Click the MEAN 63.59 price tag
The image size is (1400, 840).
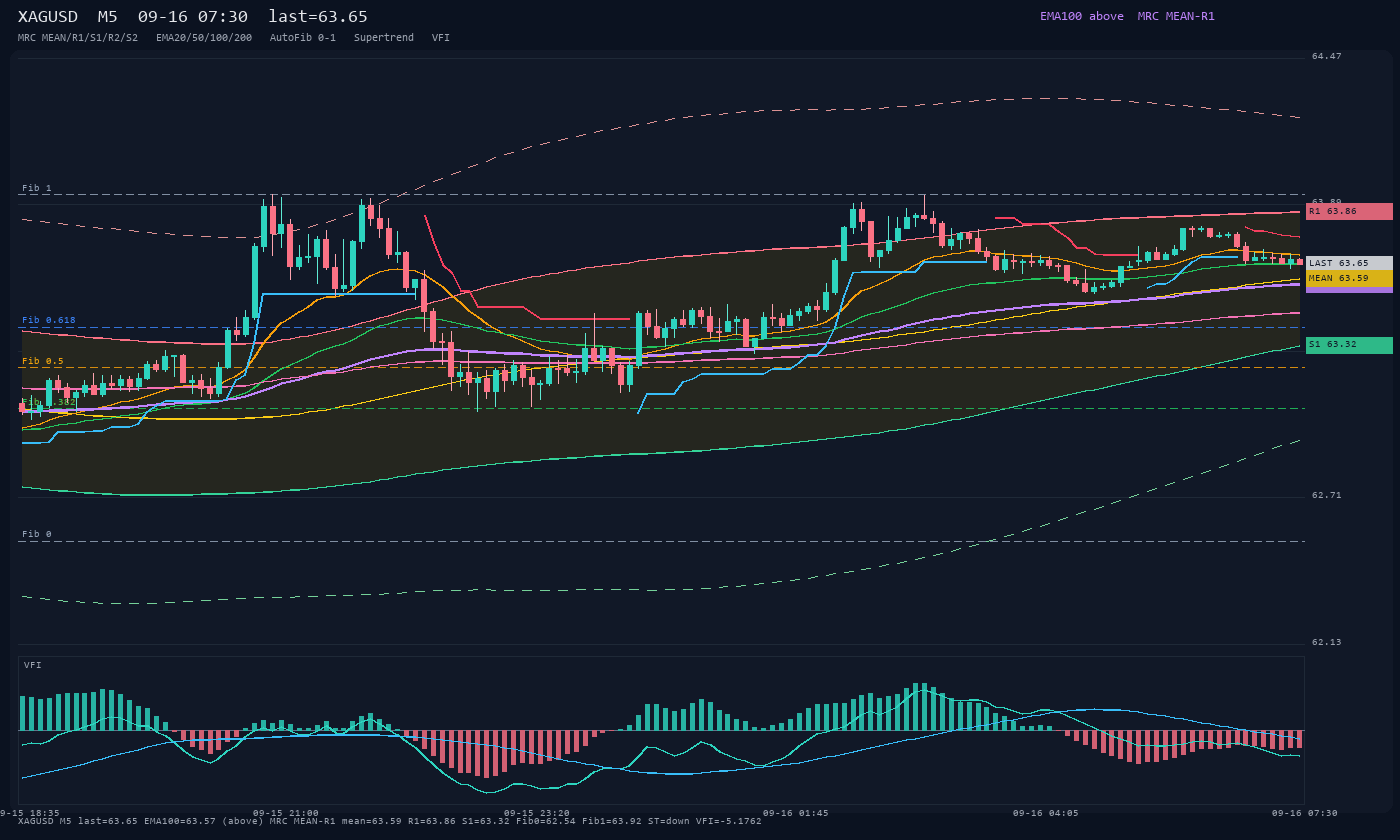click(1349, 278)
